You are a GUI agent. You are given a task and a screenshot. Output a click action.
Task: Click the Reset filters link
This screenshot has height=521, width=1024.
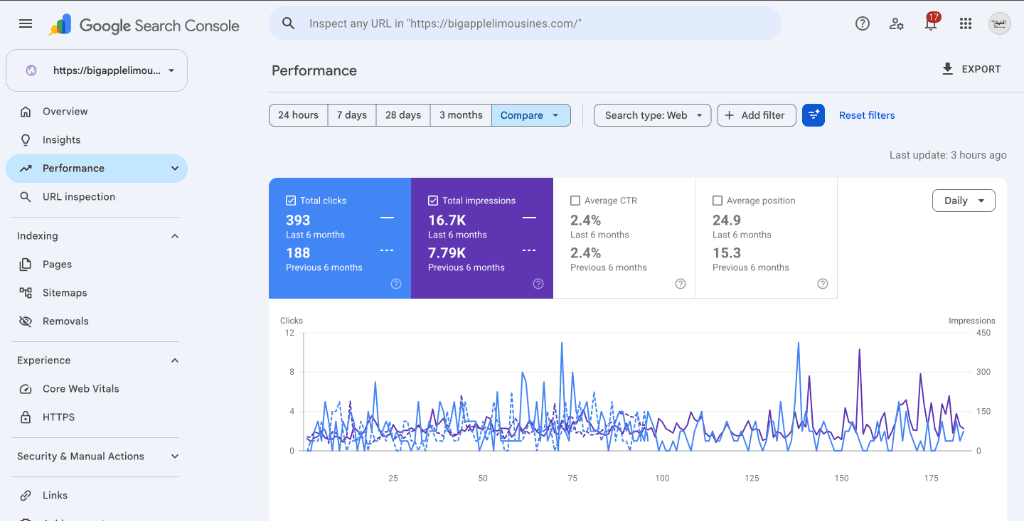coord(867,116)
